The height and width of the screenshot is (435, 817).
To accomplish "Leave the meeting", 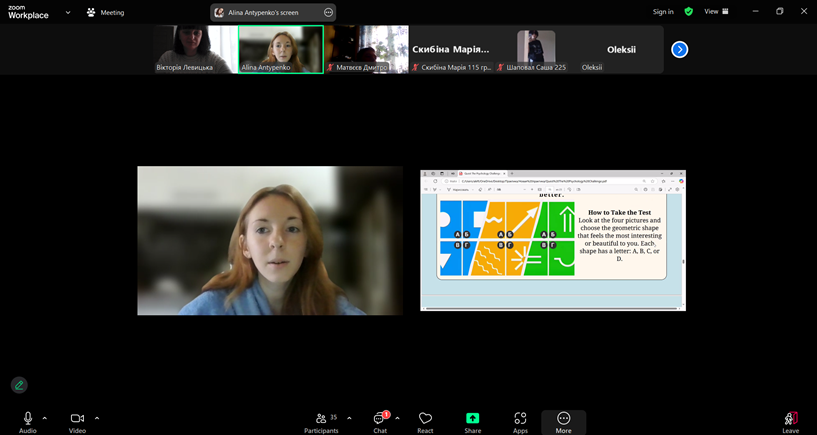I will point(790,422).
